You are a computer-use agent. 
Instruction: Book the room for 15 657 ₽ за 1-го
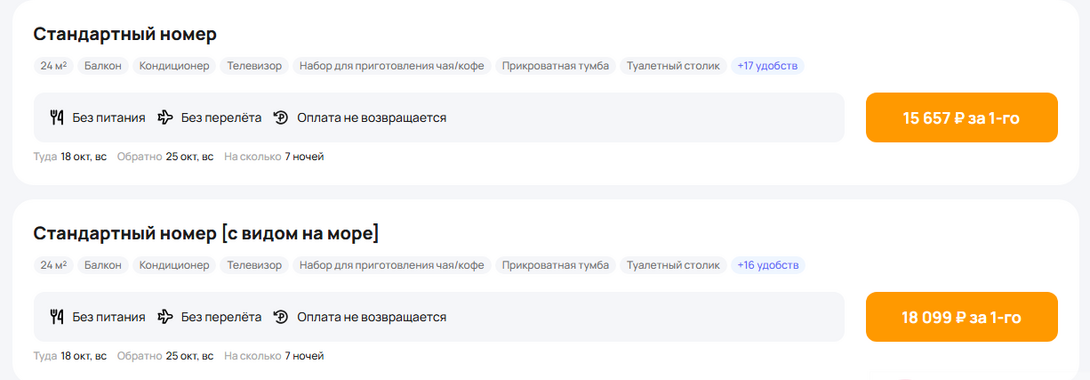[961, 117]
